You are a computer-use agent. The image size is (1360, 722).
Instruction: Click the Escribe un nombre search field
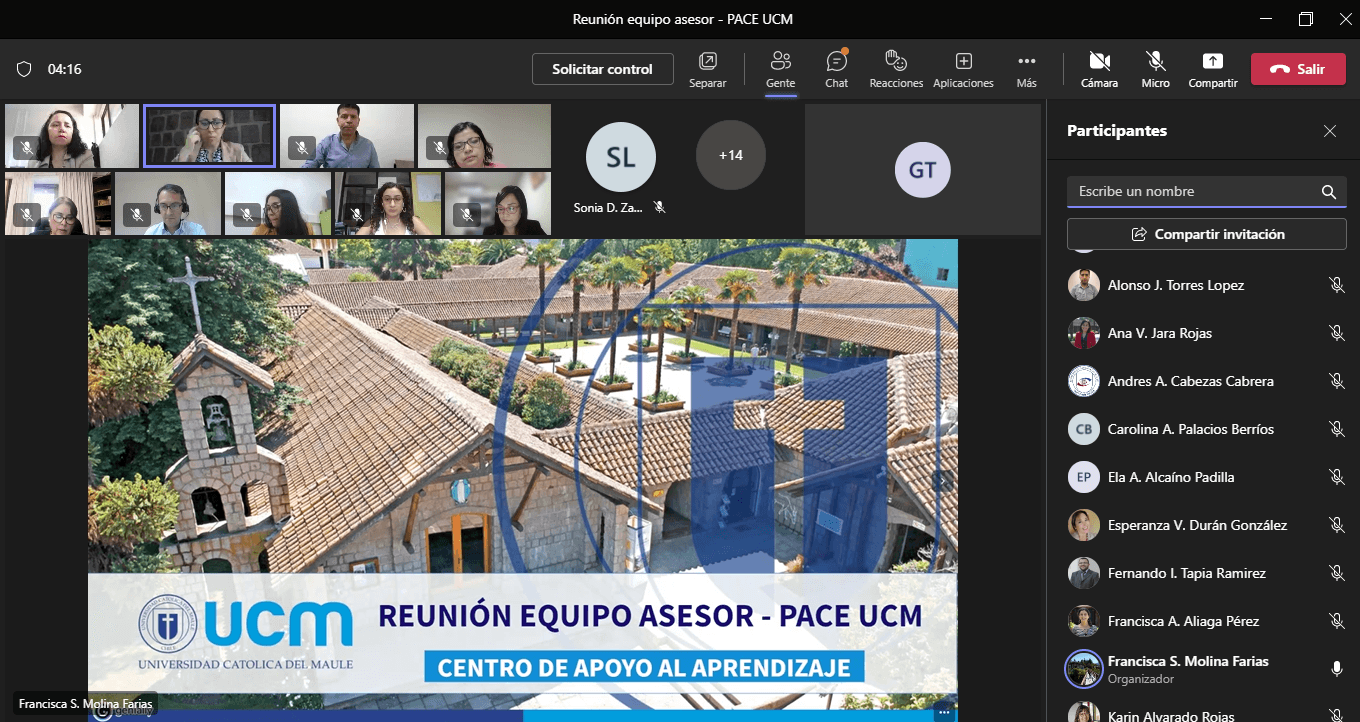[1190, 192]
